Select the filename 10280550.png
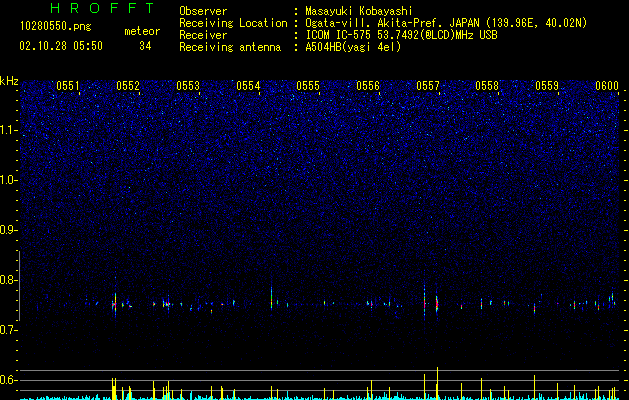This screenshot has width=629, height=400. click(56, 27)
